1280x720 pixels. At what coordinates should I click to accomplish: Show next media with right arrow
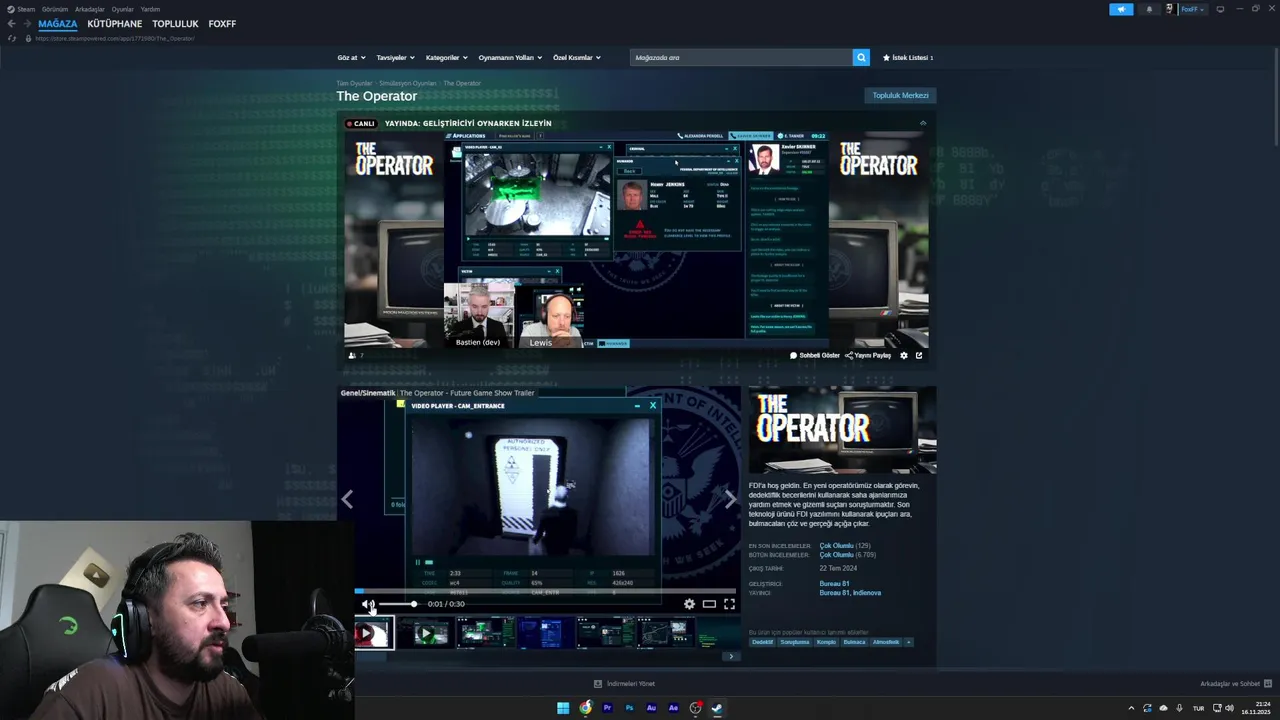730,499
